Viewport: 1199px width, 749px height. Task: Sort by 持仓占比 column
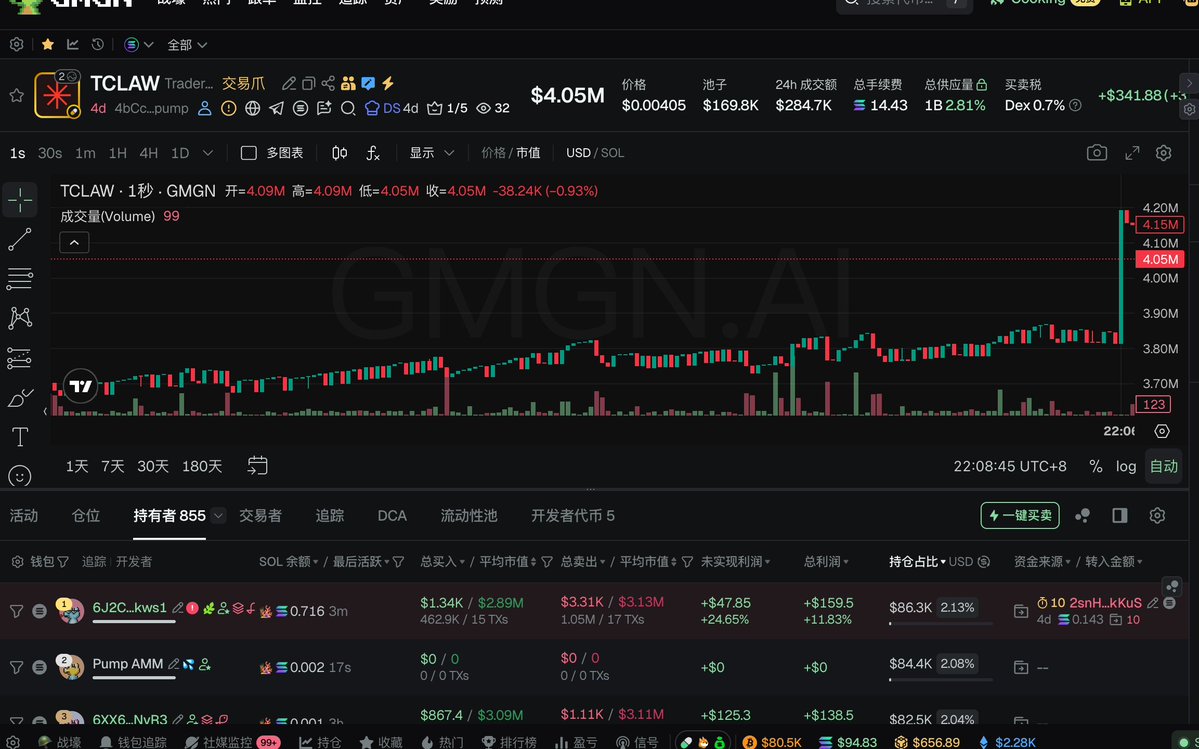[917, 562]
